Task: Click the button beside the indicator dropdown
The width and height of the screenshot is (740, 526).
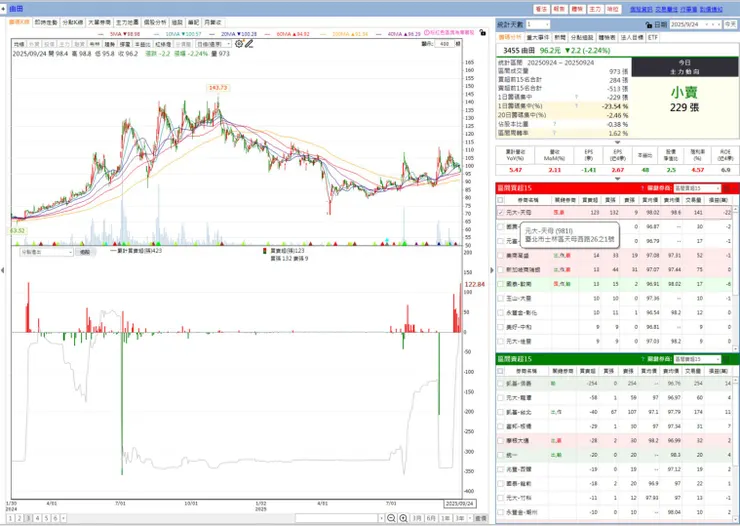Action: pos(84,252)
